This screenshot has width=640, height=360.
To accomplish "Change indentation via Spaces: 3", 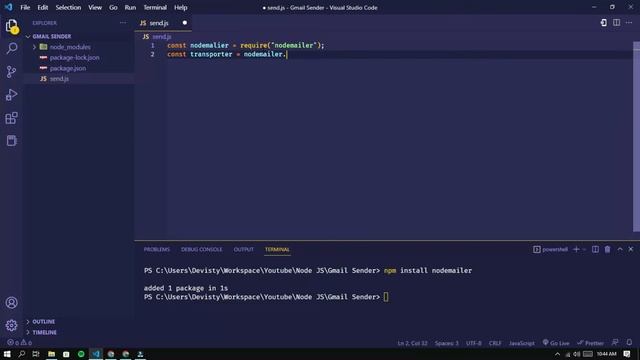I will pyautogui.click(x=447, y=343).
